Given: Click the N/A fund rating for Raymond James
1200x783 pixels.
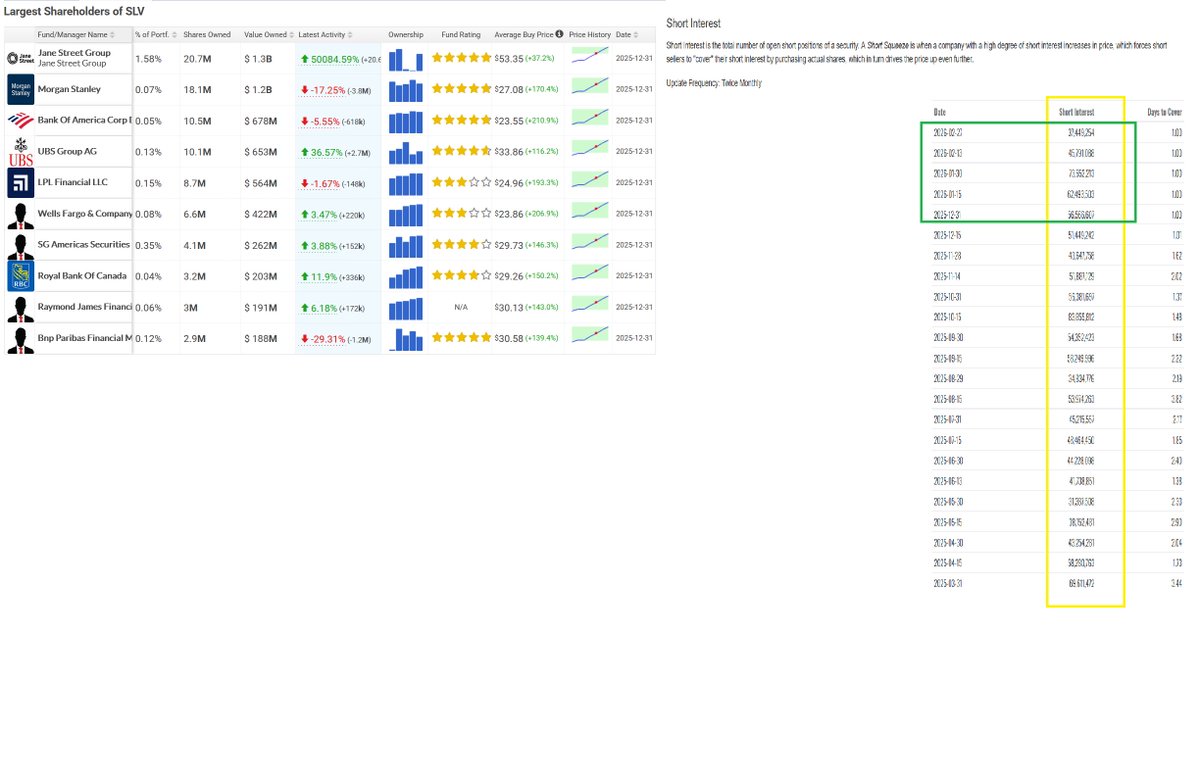Looking at the screenshot, I should point(461,308).
